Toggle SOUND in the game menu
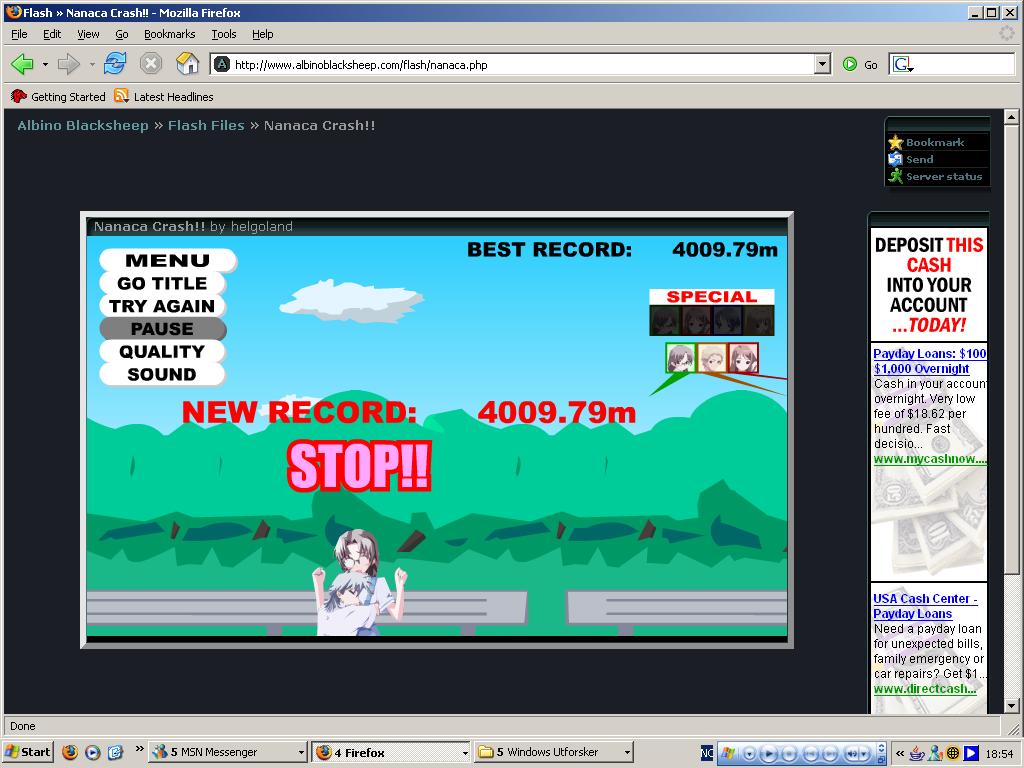The width and height of the screenshot is (1024, 768). click(163, 374)
